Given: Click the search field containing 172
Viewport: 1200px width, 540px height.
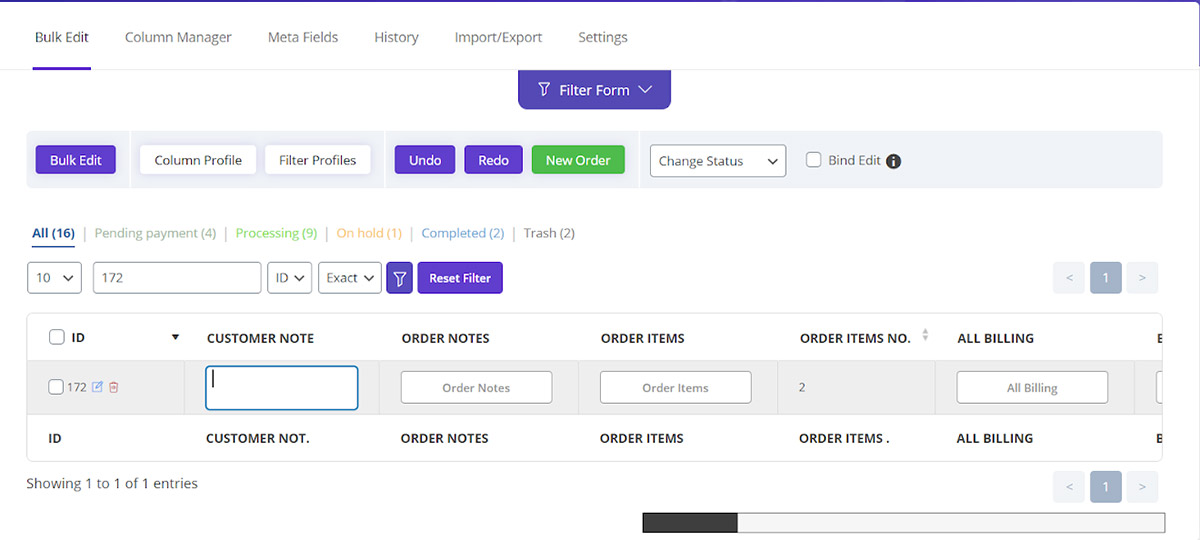Looking at the screenshot, I should point(177,278).
